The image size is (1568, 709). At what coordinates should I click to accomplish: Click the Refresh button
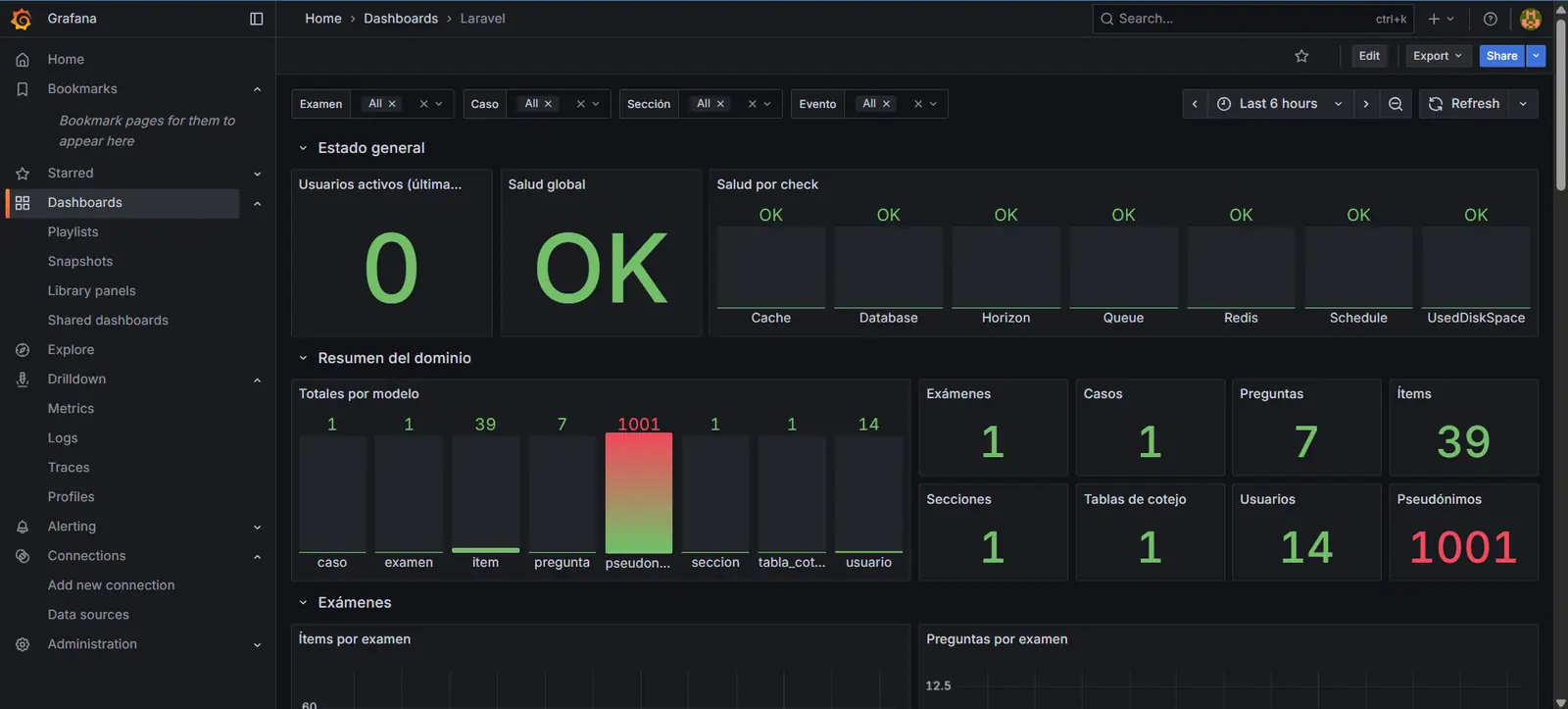click(1464, 104)
